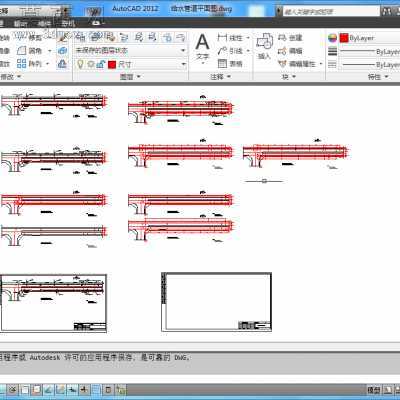
Task: Select the Table (表格) tool
Action: (230, 63)
